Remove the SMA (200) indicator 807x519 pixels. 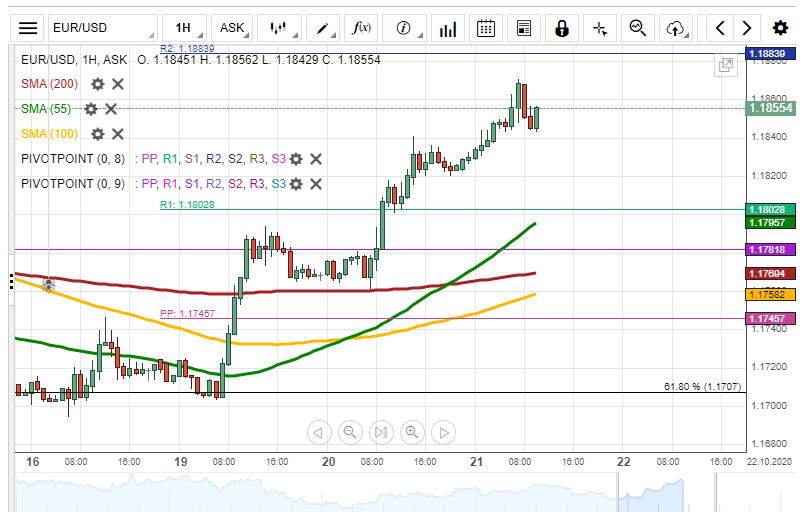pyautogui.click(x=118, y=84)
